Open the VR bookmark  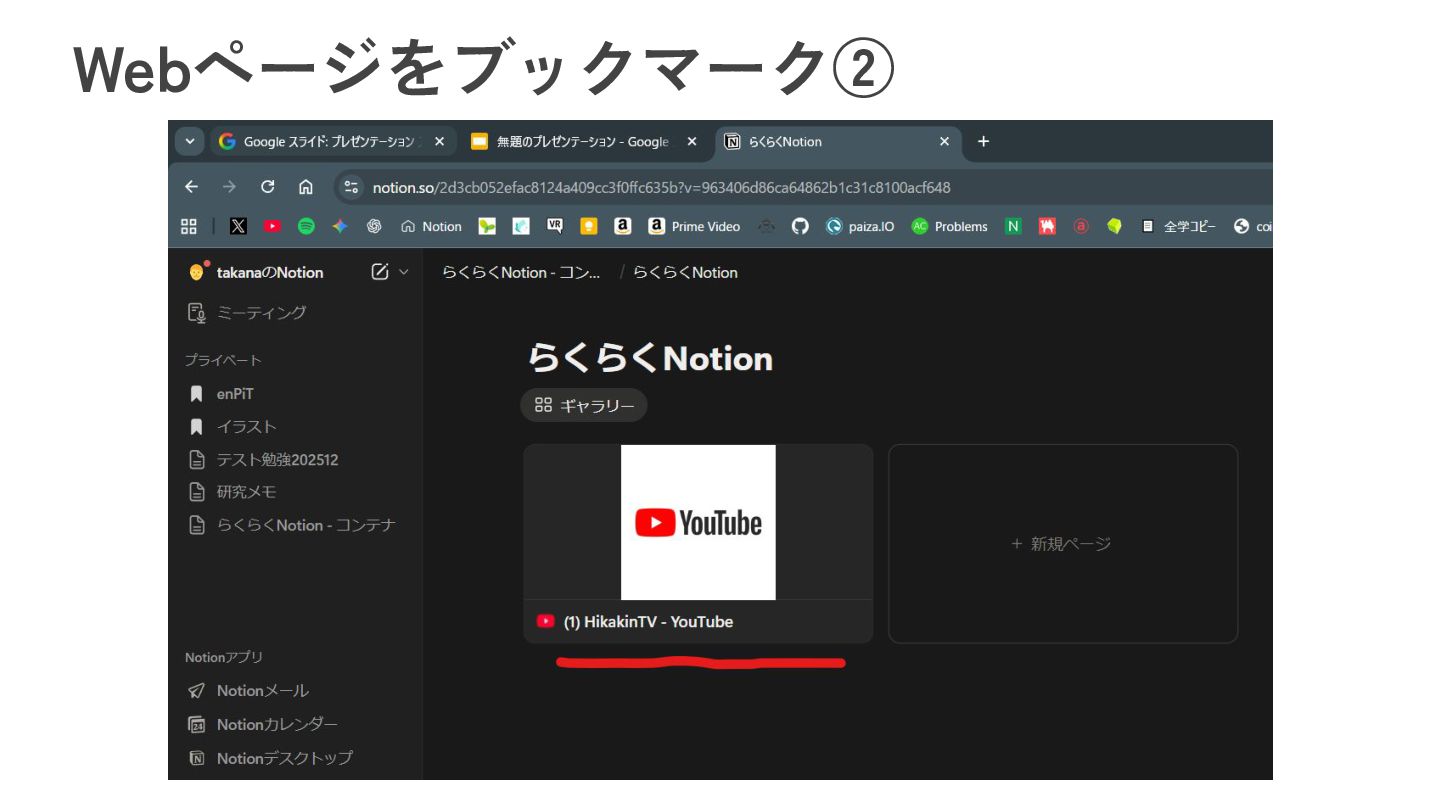[555, 227]
